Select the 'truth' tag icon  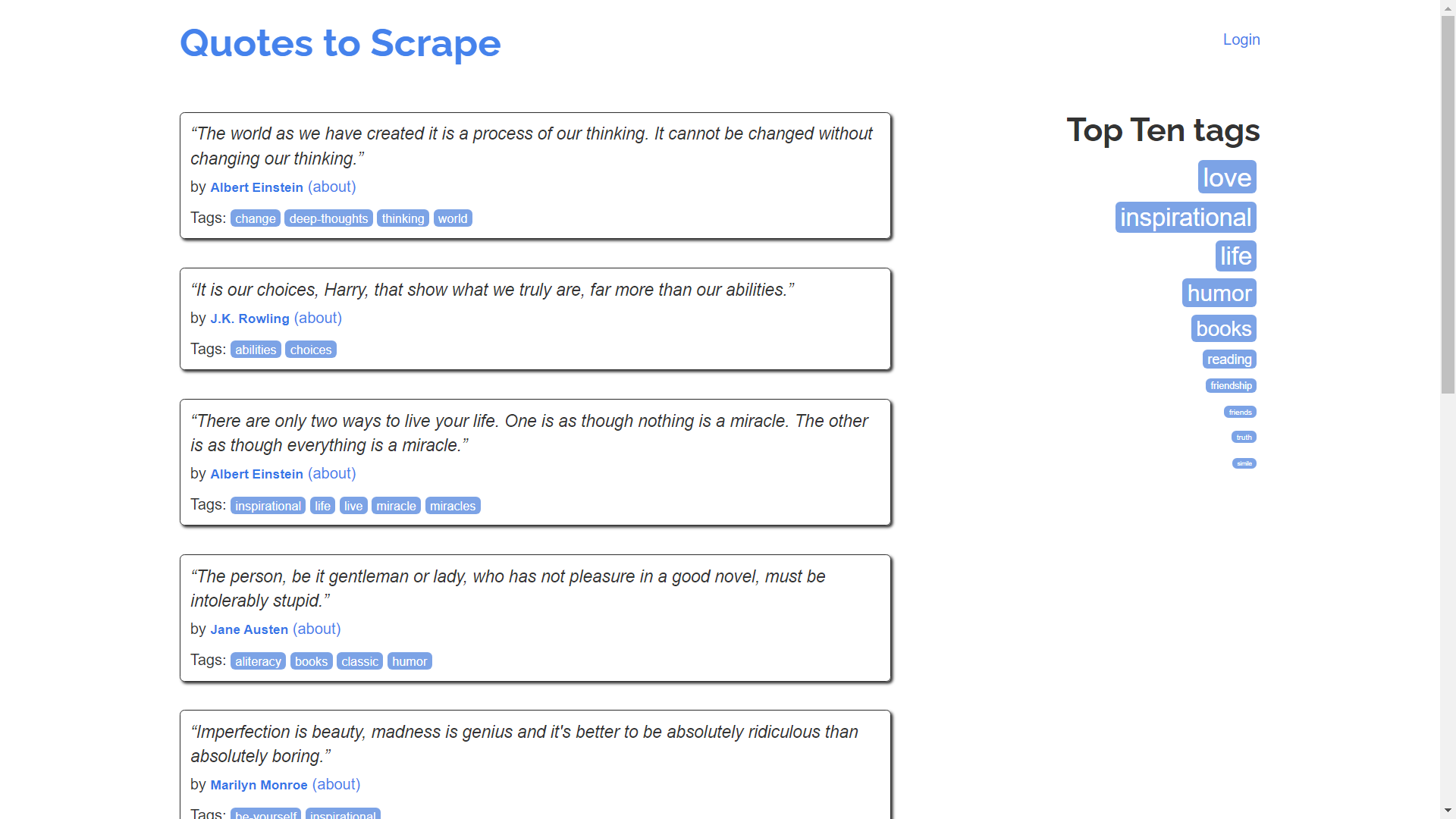[x=1244, y=437]
